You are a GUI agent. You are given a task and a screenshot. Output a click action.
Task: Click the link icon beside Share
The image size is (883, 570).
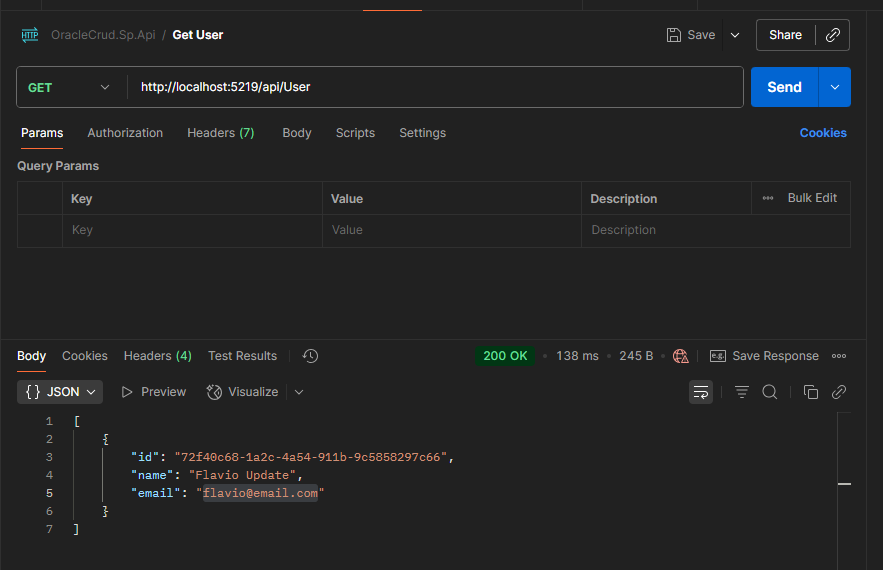(x=833, y=35)
